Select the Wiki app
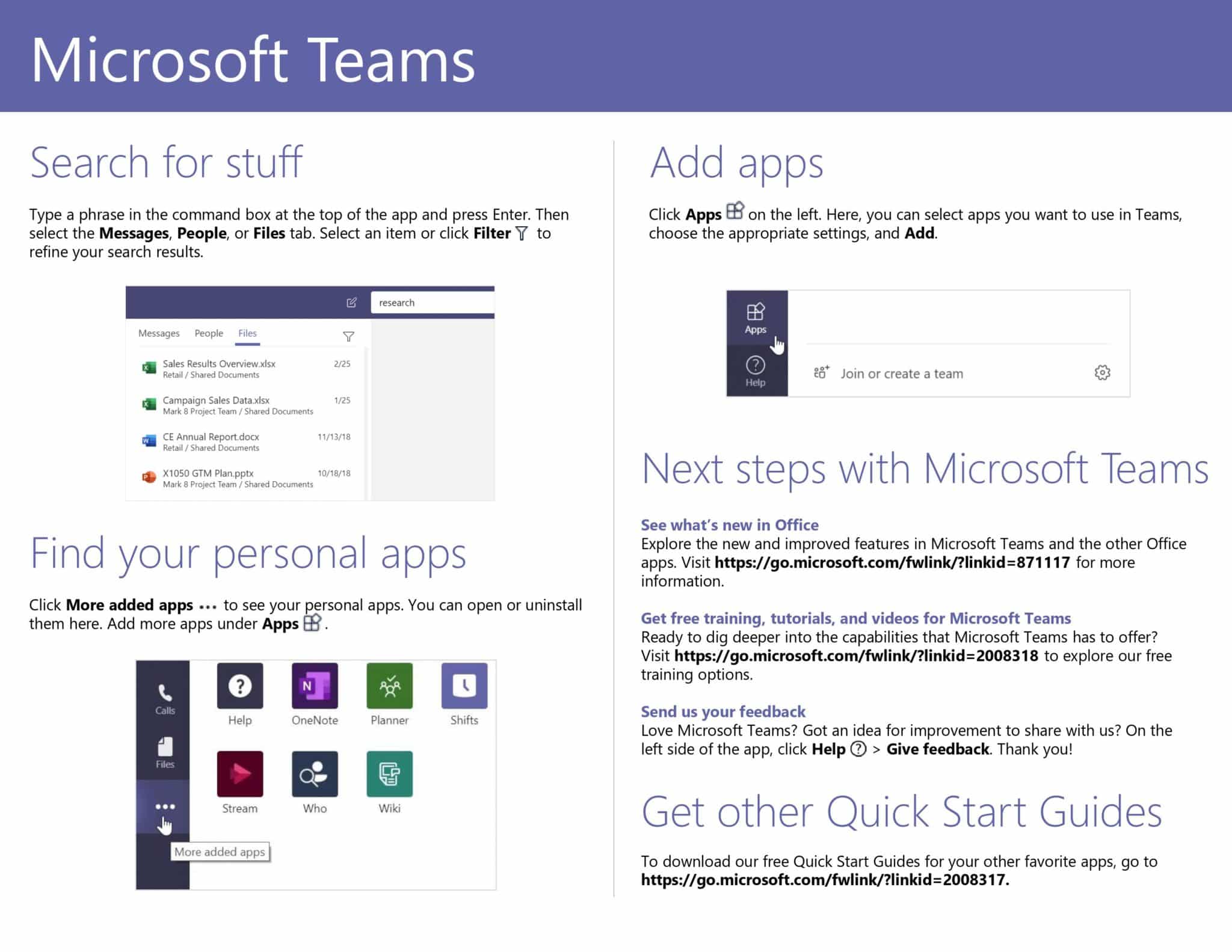 (x=389, y=776)
